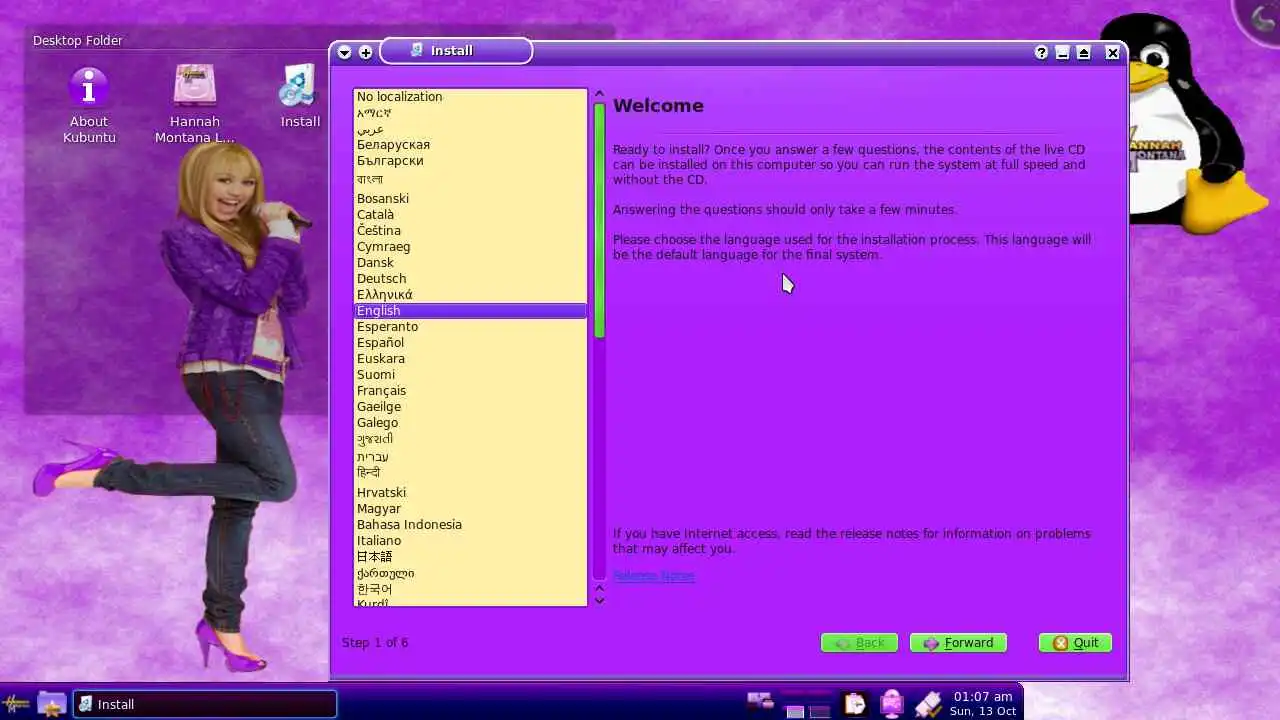Select 'Dansk' in the language list
Image resolution: width=1280 pixels, height=720 pixels.
pos(470,263)
